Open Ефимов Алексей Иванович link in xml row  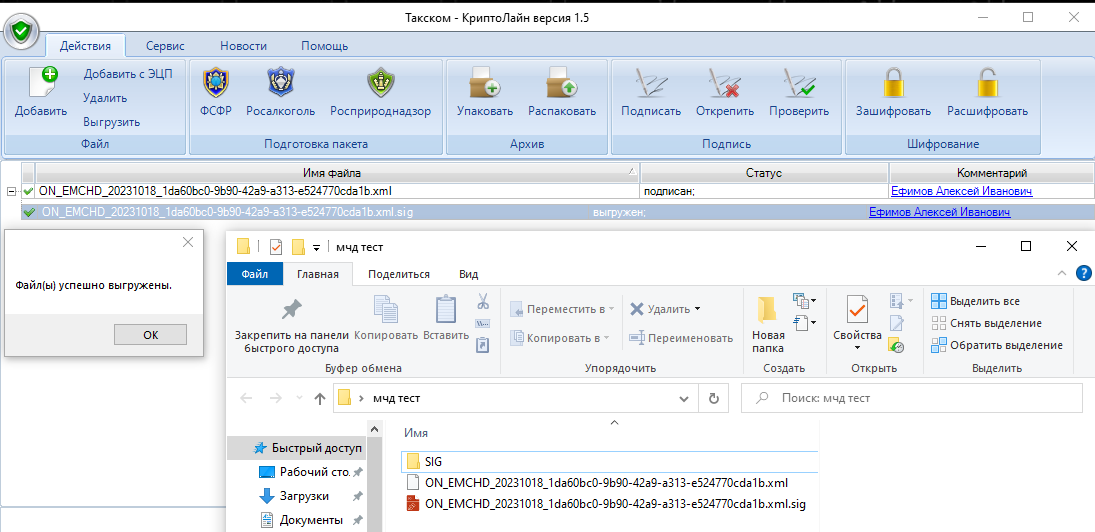961,191
